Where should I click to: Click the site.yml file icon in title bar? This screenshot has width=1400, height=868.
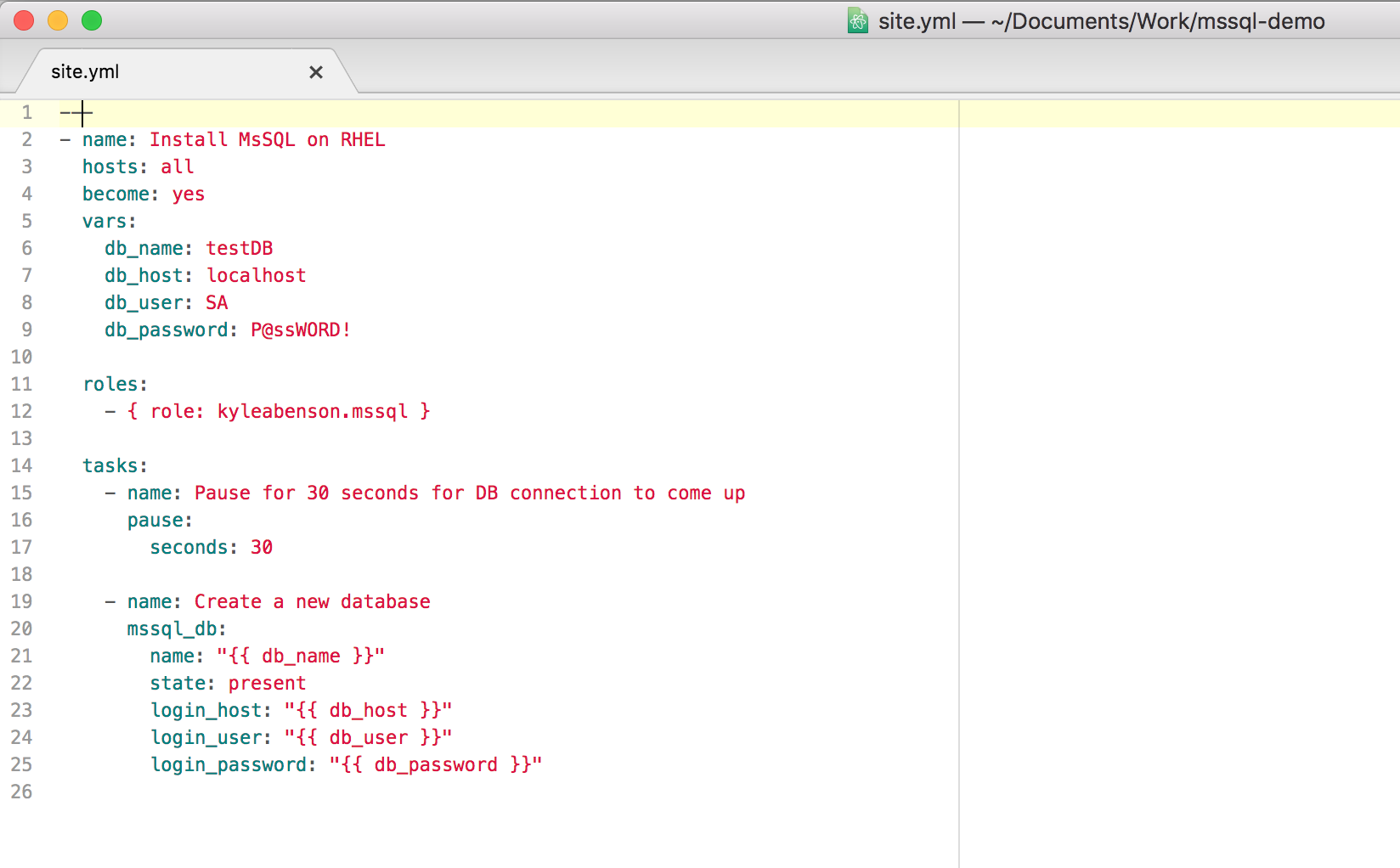(x=857, y=21)
